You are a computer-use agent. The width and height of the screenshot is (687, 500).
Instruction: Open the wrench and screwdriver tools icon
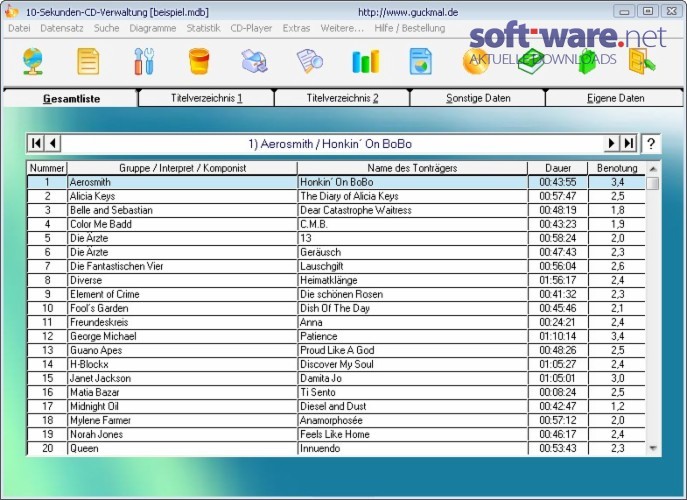coord(144,61)
